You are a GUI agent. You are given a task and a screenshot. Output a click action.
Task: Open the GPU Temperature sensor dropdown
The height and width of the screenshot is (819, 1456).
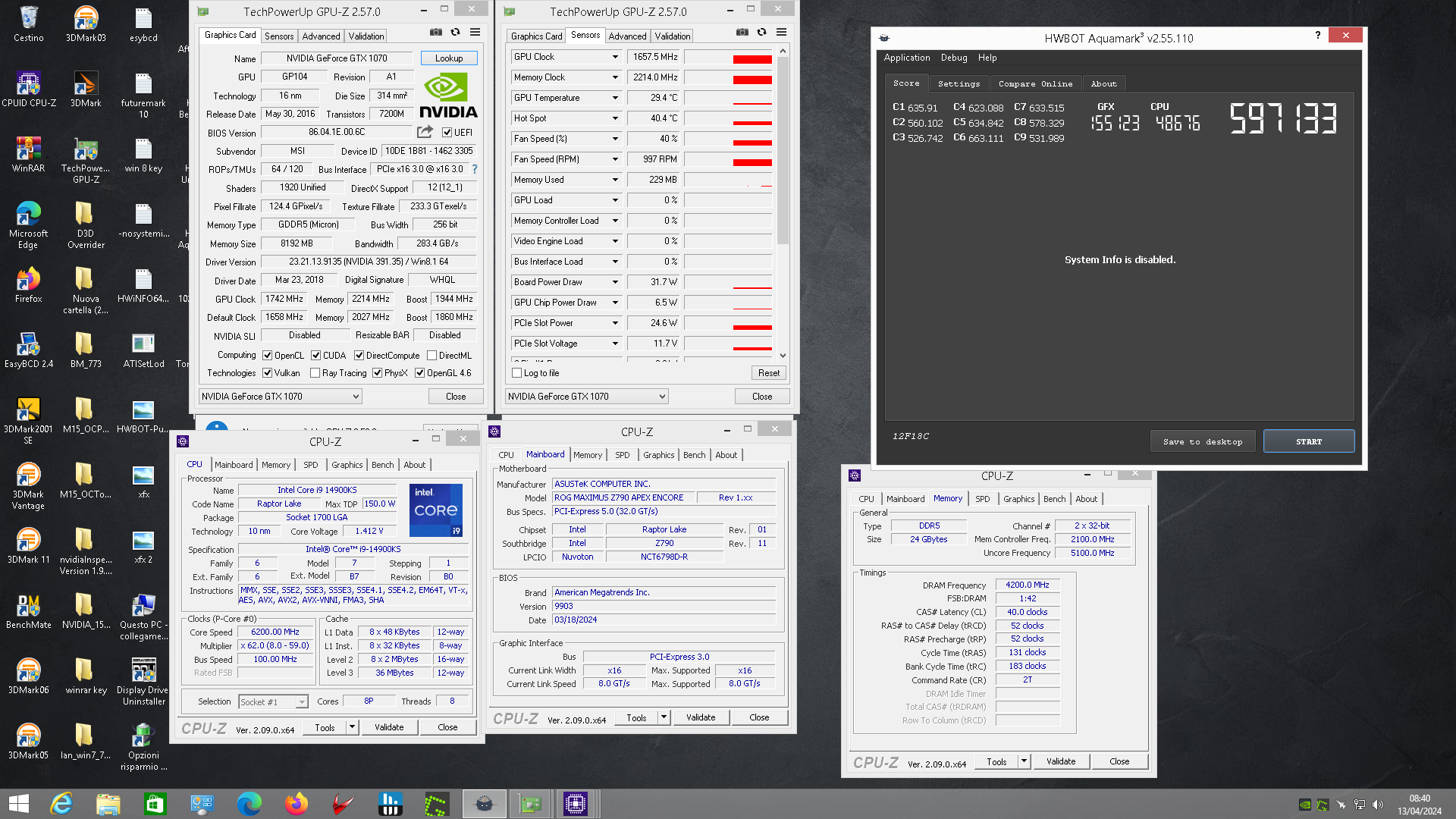tap(615, 98)
